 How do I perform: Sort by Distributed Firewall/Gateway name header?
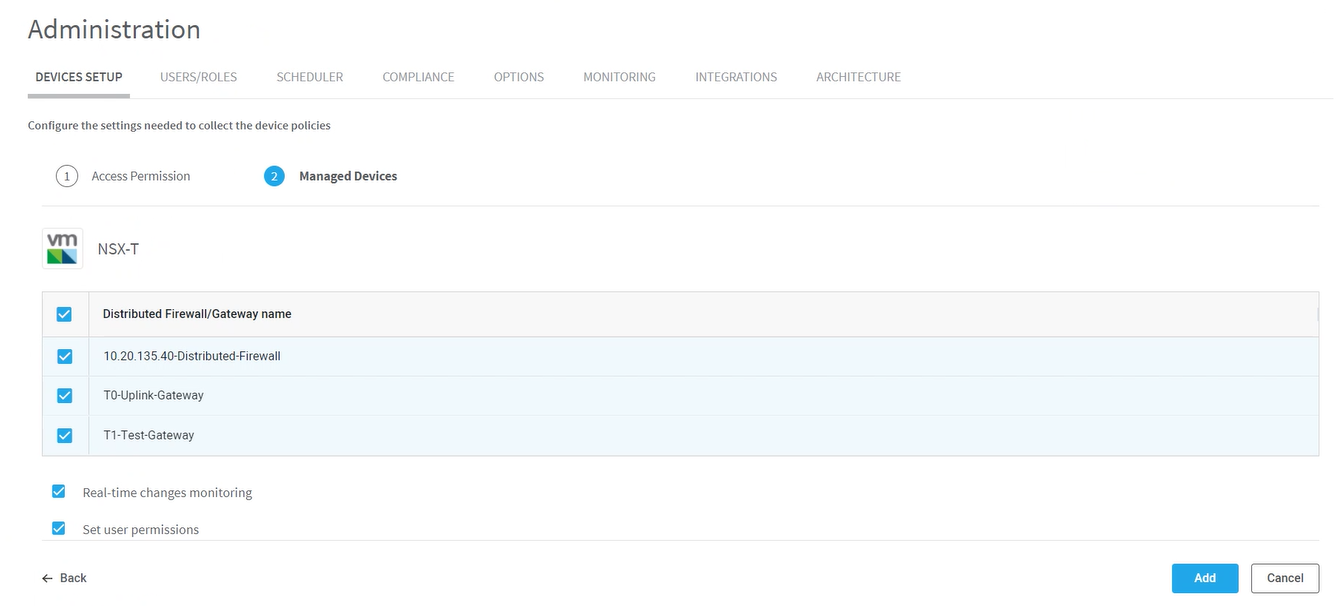(197, 314)
